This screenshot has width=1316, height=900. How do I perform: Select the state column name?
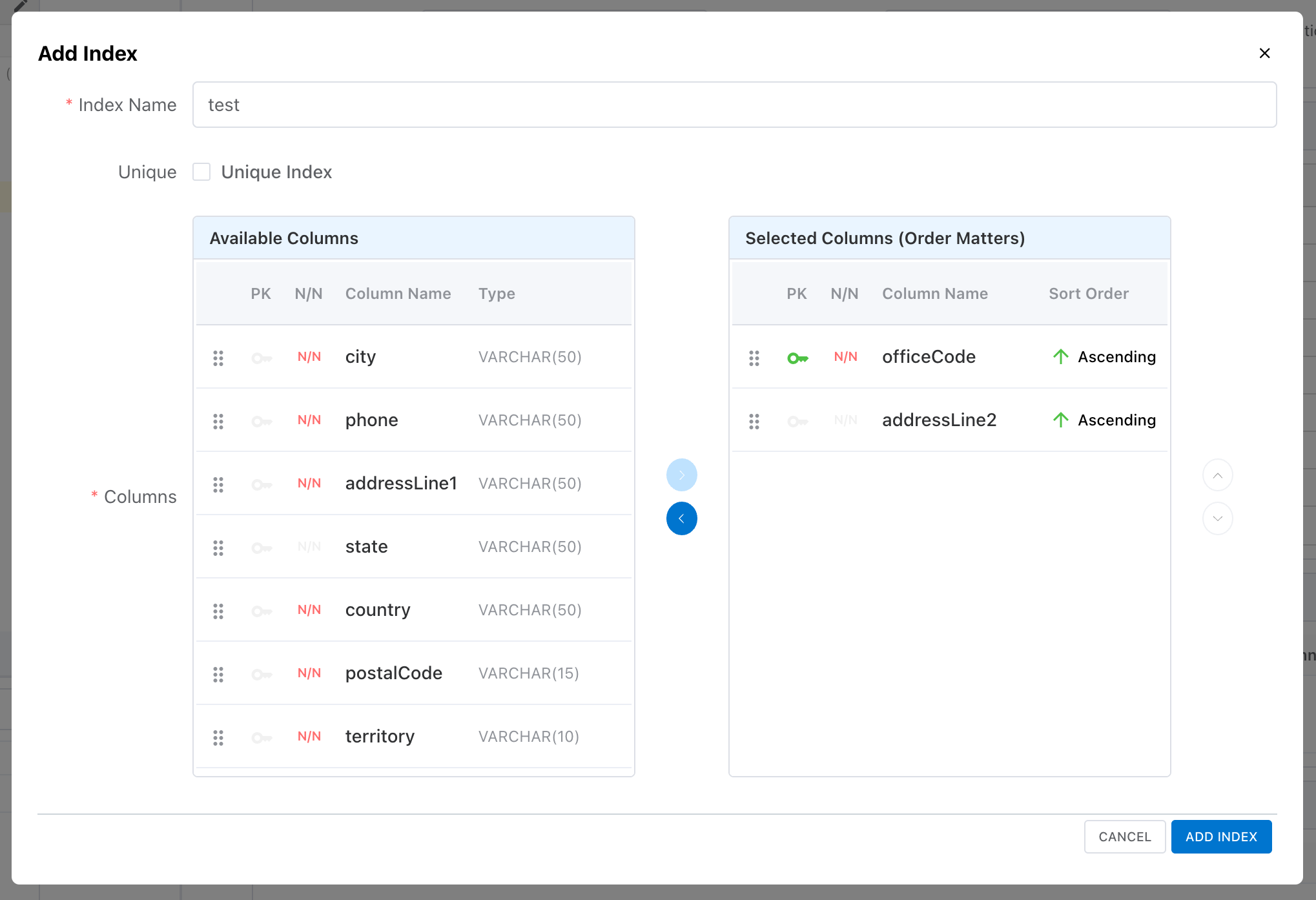pos(366,546)
